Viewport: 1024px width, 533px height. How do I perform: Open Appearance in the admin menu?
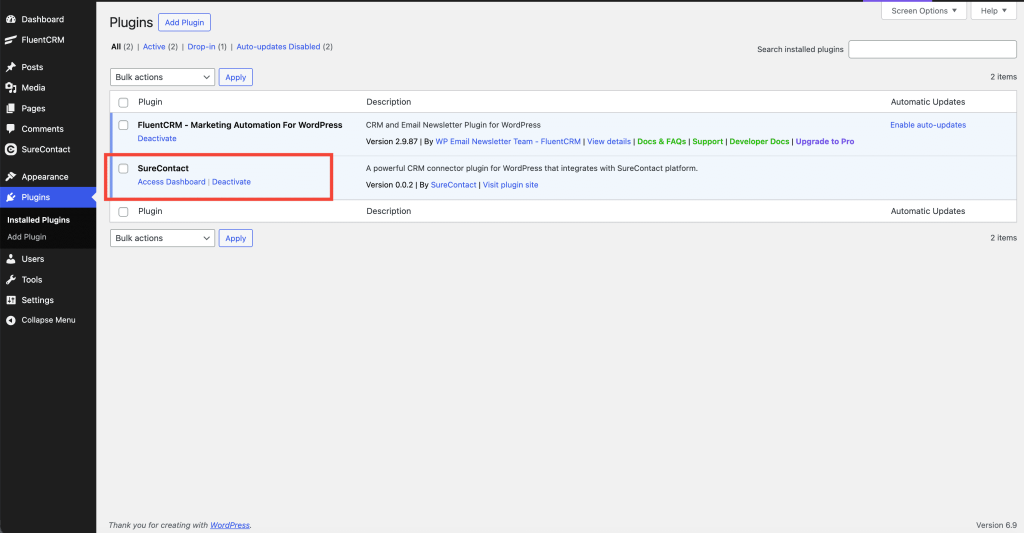point(44,177)
